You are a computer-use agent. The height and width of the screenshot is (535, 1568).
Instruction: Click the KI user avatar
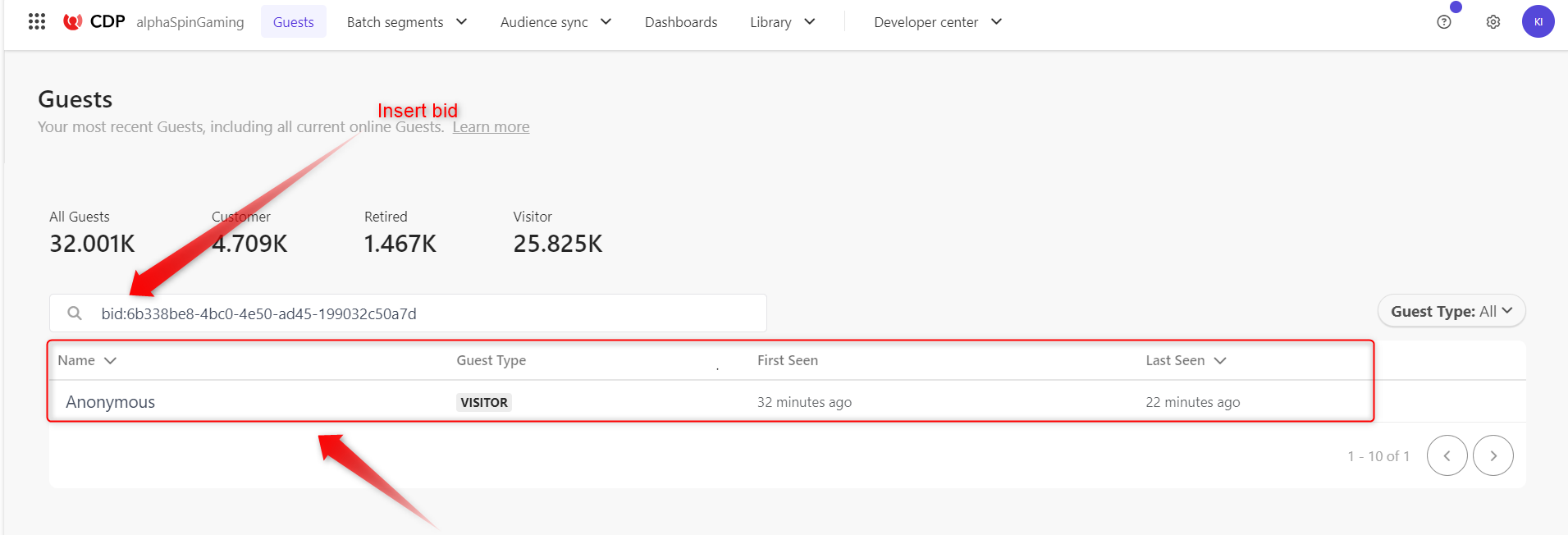tap(1538, 22)
